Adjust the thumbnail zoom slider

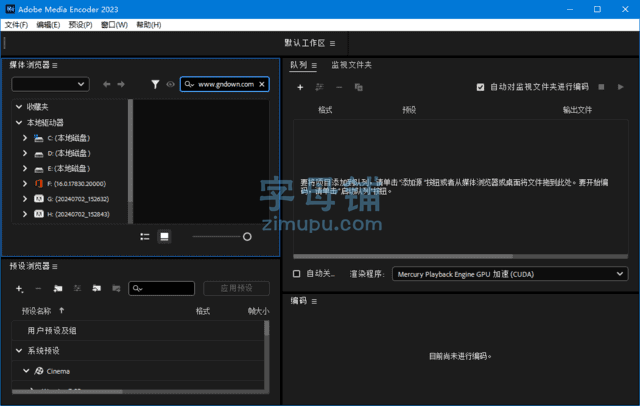click(247, 237)
